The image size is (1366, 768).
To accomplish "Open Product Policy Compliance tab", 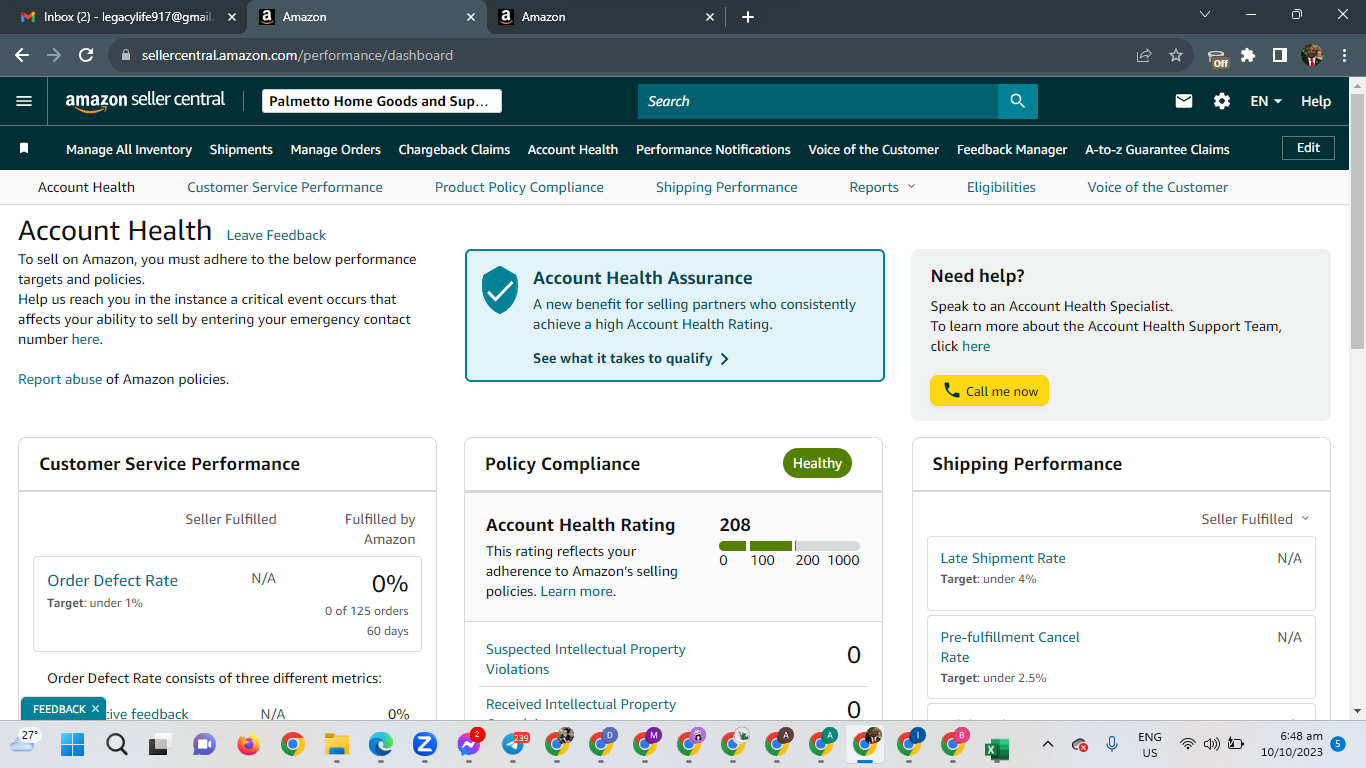I will tap(519, 187).
